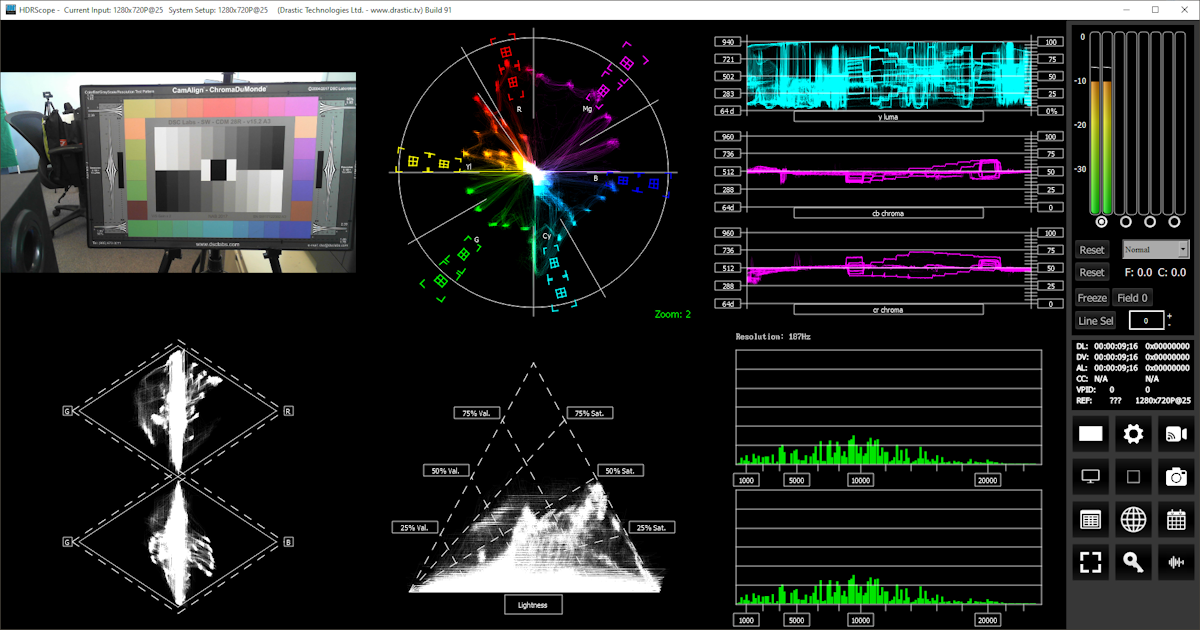Click the camera preview video thumbnail
1200x630 pixels.
[178, 172]
